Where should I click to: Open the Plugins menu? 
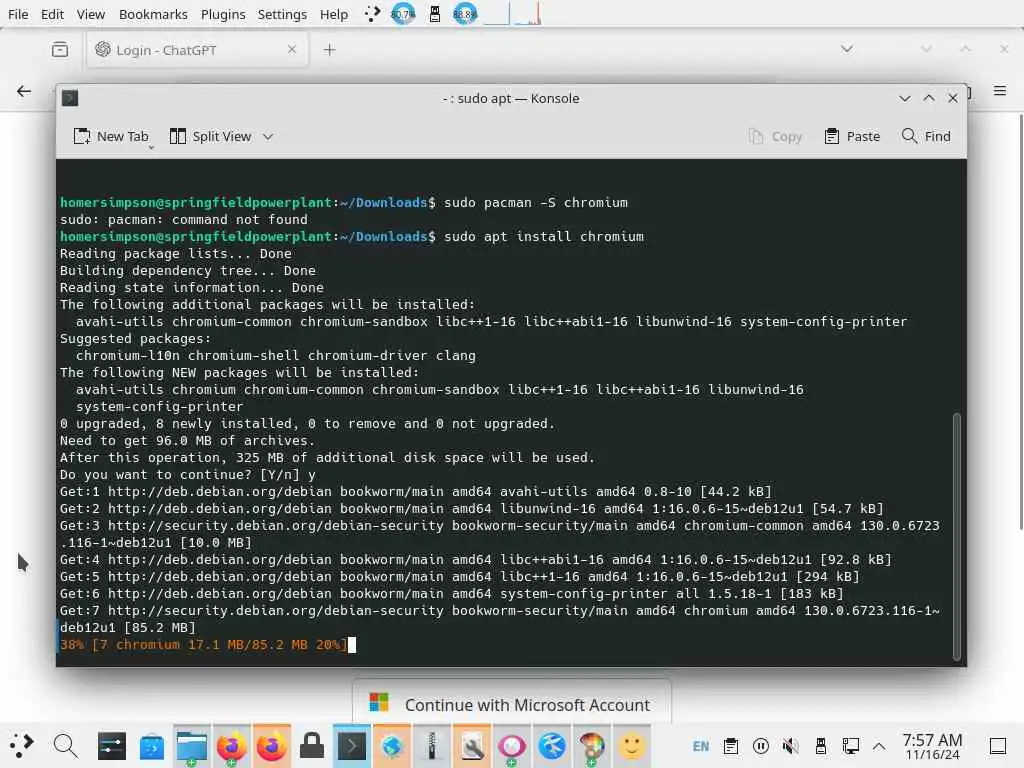pyautogui.click(x=223, y=14)
